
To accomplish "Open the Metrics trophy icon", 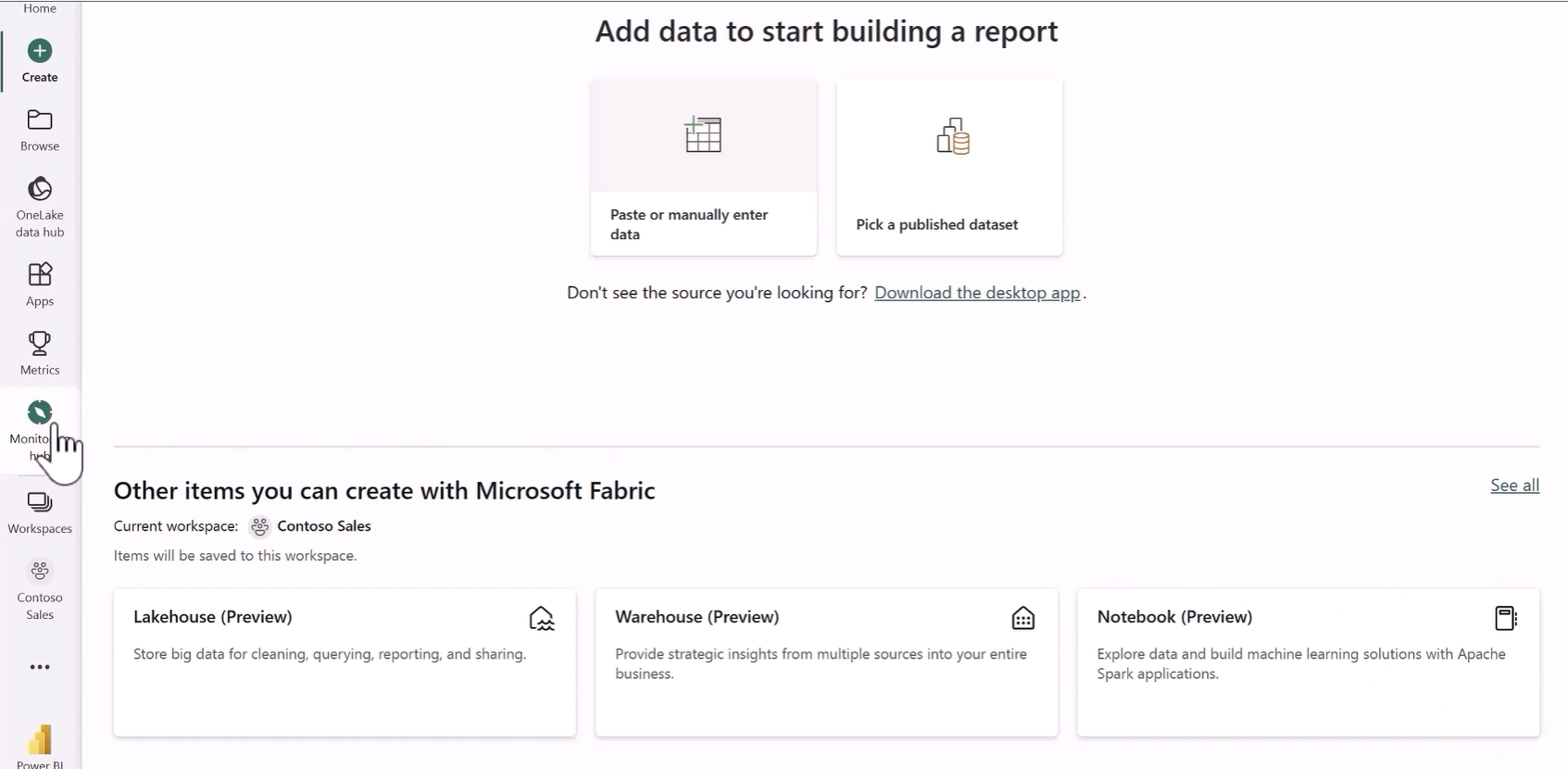I will (40, 343).
